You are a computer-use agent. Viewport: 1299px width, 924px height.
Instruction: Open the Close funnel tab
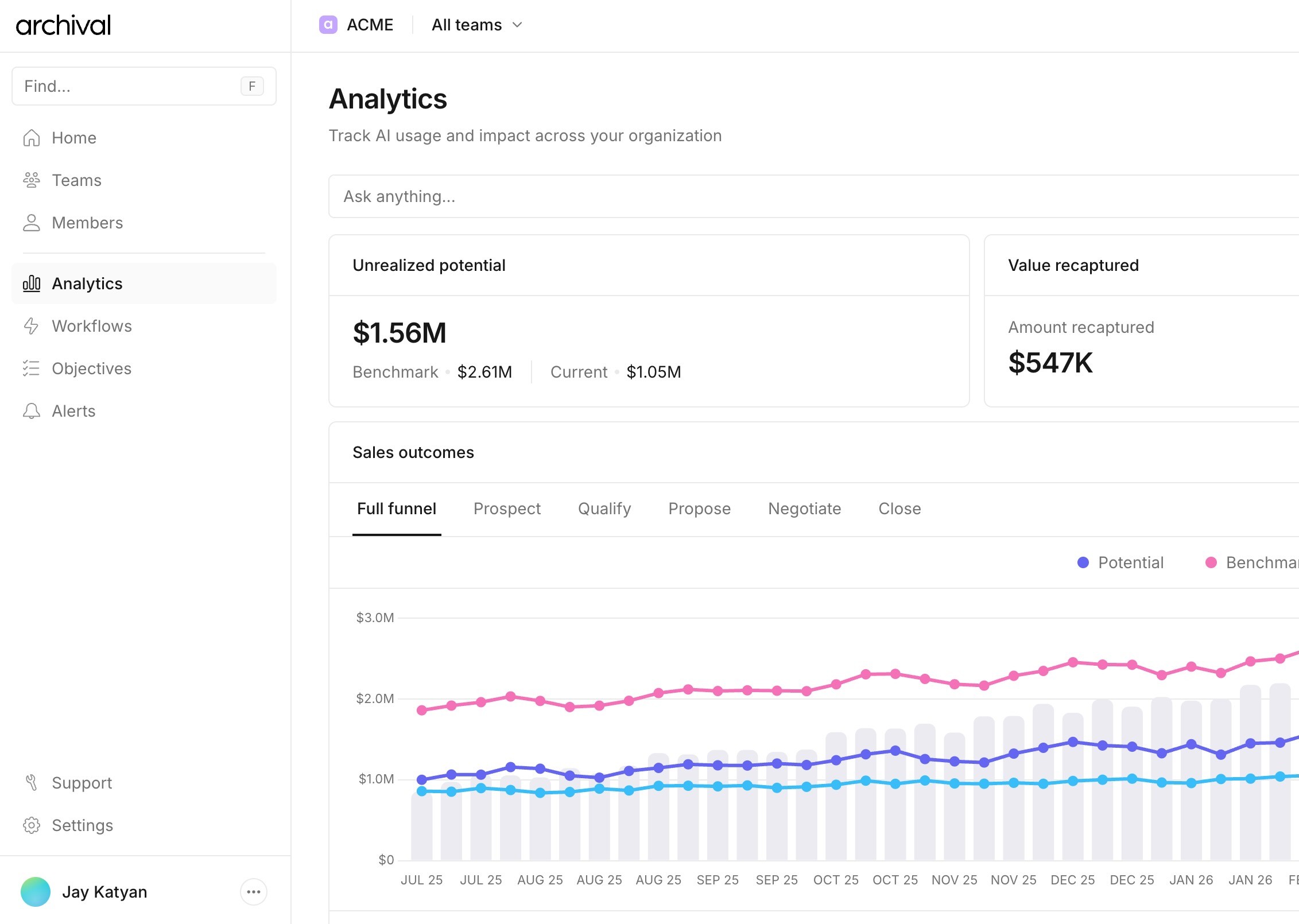(x=899, y=508)
